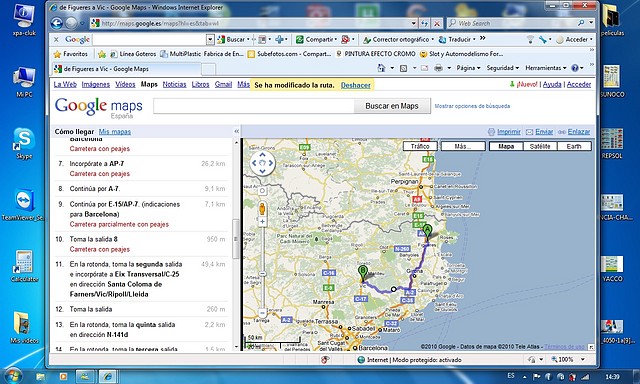Click direction step 11 Eix Transversal/C-25
Viewport: 640px width, 384px height.
(141, 279)
